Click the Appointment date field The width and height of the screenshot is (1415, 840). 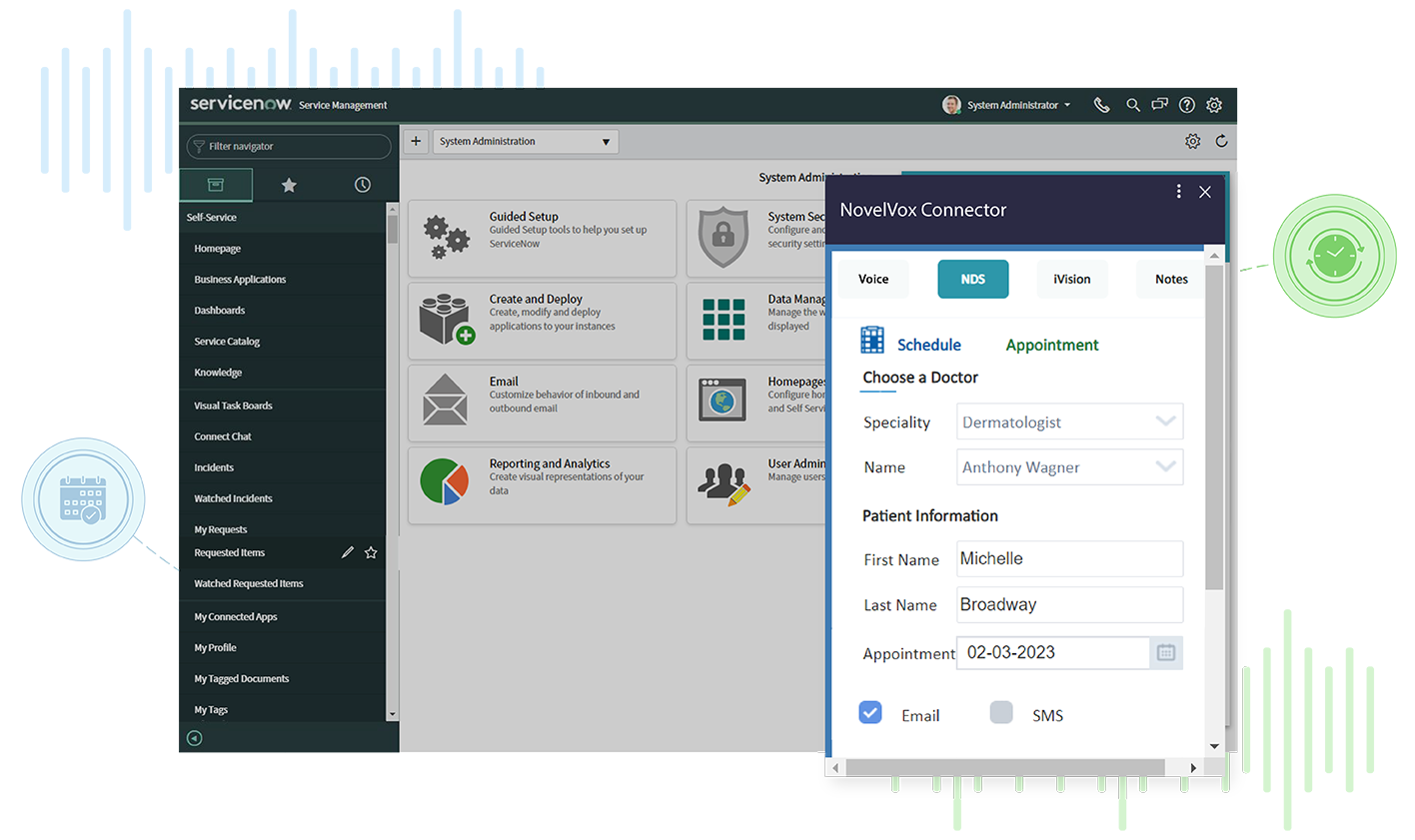tap(1053, 653)
